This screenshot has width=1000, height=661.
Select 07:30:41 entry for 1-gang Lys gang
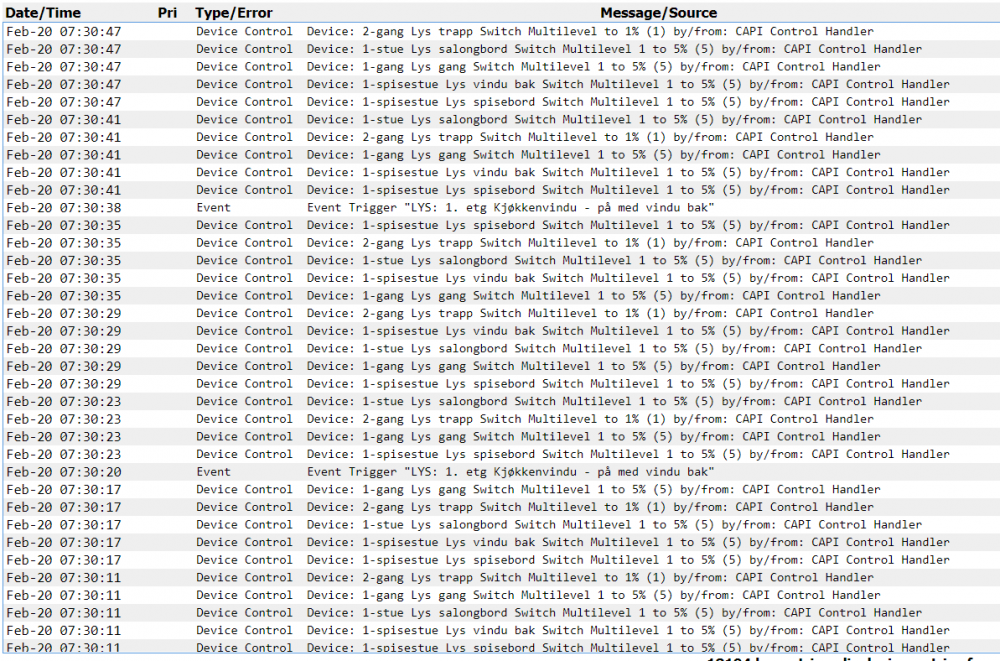(593, 155)
